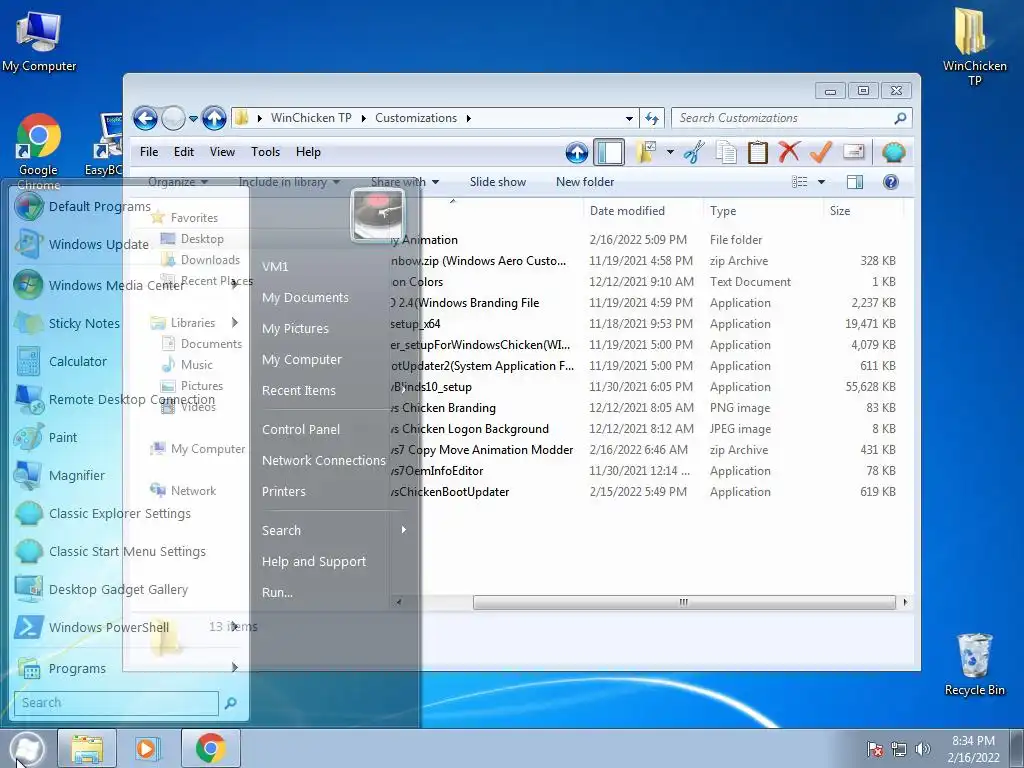1024x768 pixels.
Task: Open the Edit menu
Action: pyautogui.click(x=184, y=152)
